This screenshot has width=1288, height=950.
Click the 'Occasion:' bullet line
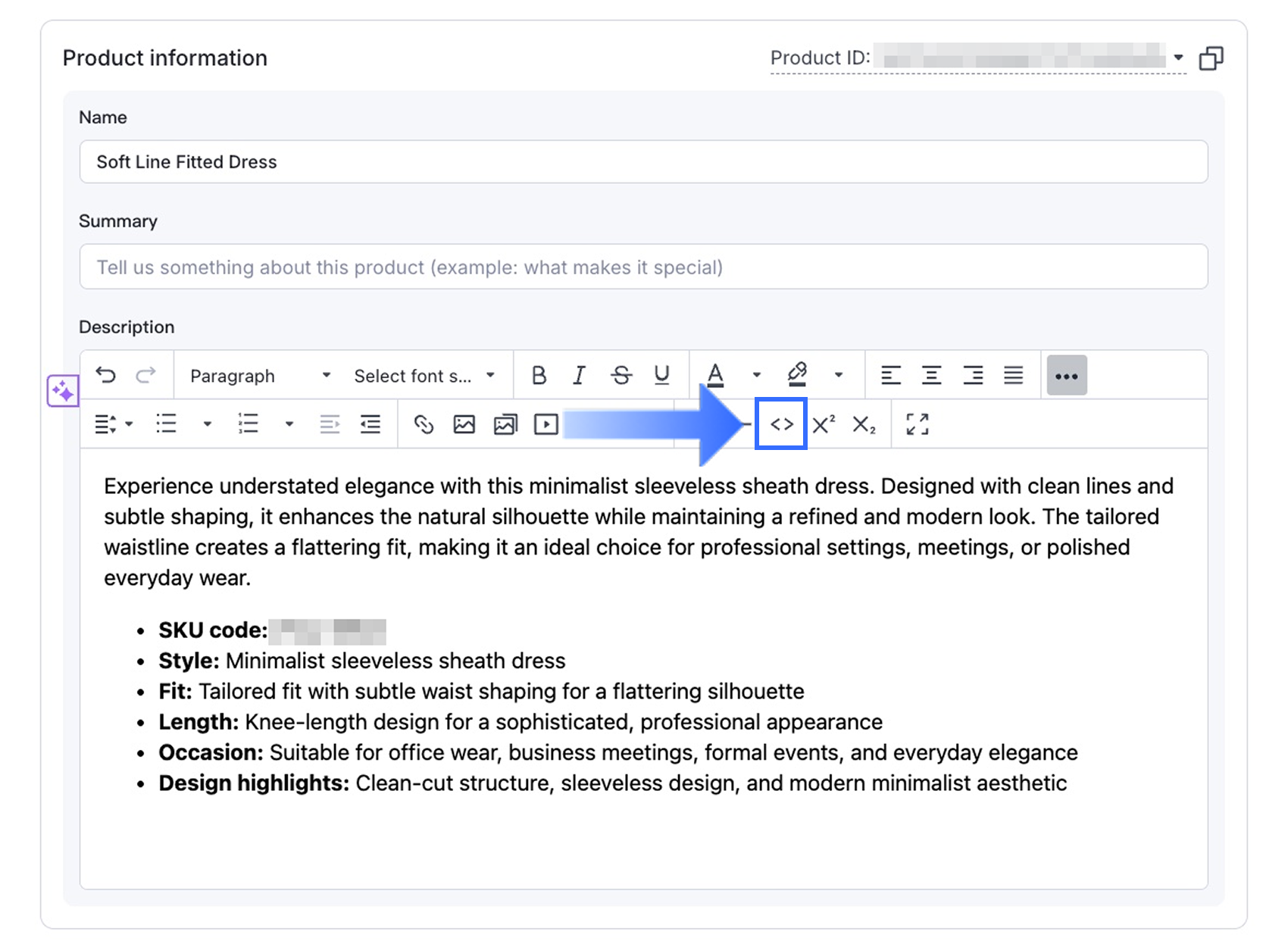[x=618, y=752]
